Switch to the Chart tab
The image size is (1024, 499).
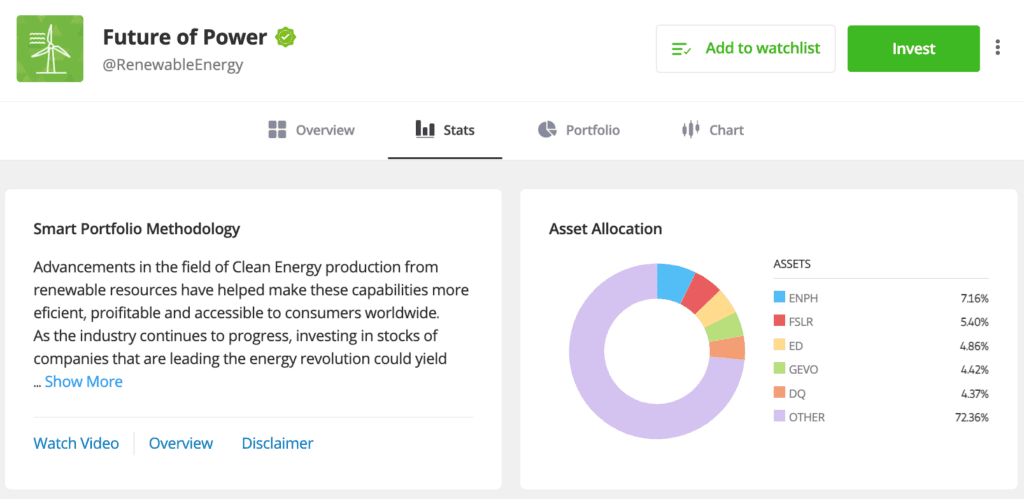726,130
